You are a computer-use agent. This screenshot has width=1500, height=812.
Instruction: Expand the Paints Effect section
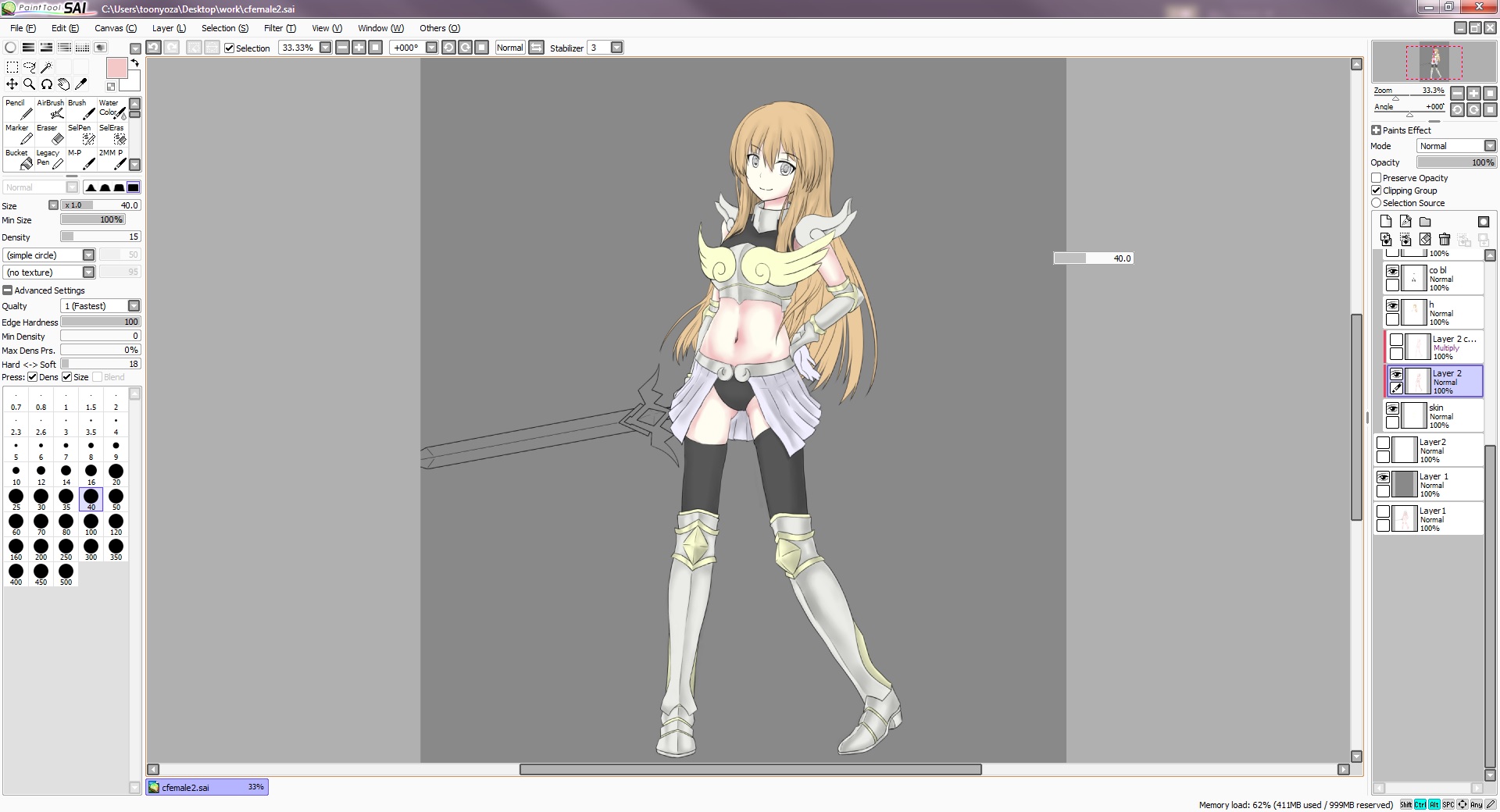click(1377, 130)
